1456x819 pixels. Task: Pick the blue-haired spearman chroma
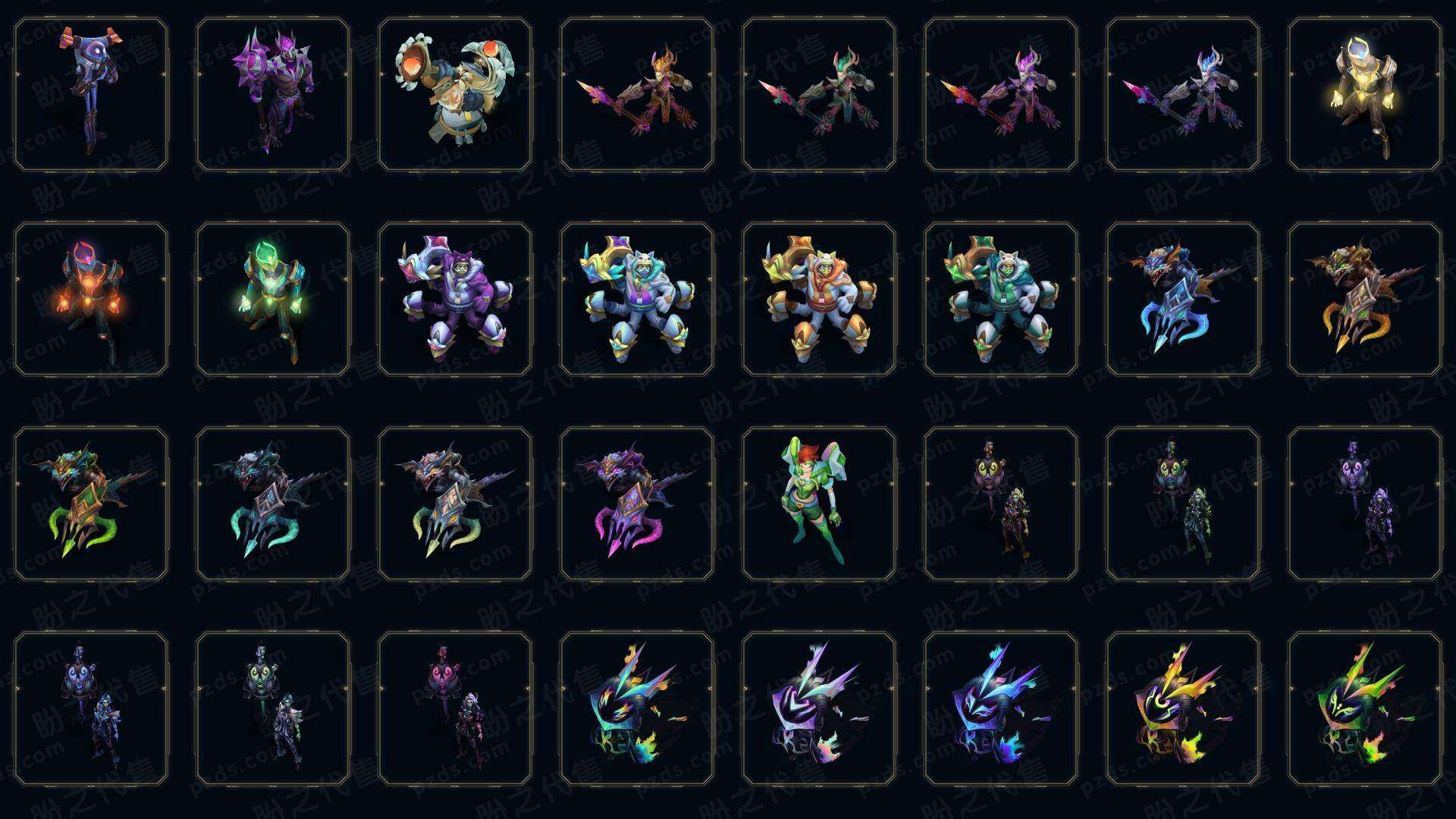(1183, 95)
